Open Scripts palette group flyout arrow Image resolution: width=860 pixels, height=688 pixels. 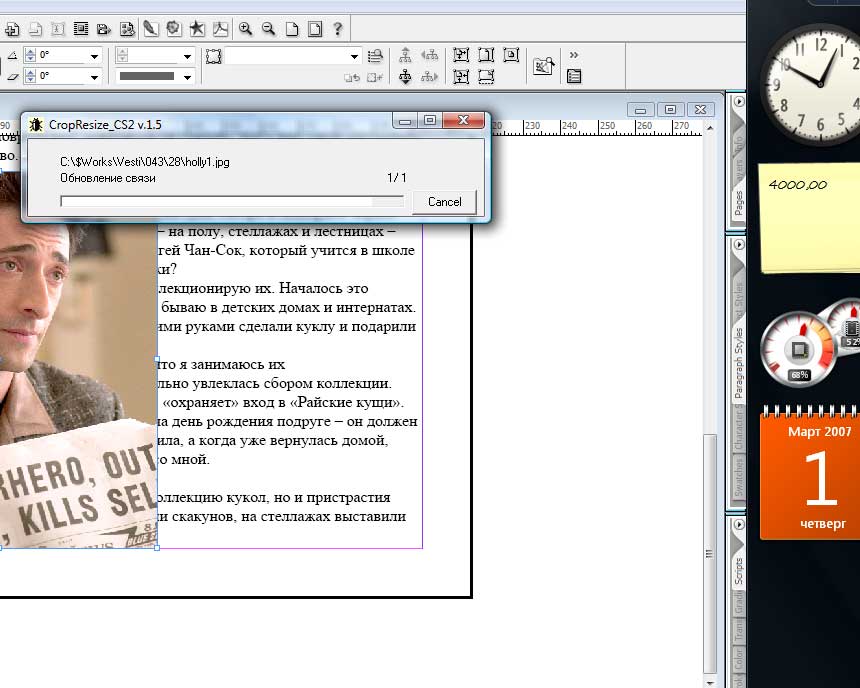point(739,524)
